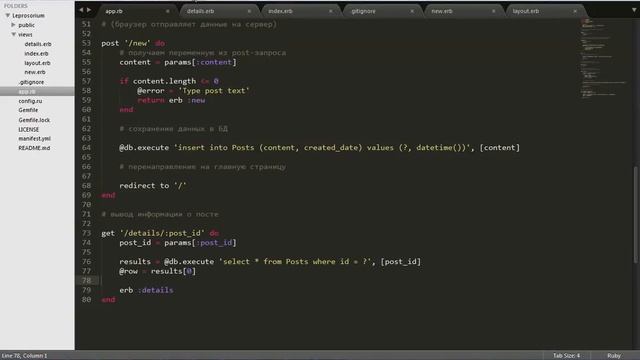
Task: Open config.ru in the sidebar
Action: (x=30, y=101)
